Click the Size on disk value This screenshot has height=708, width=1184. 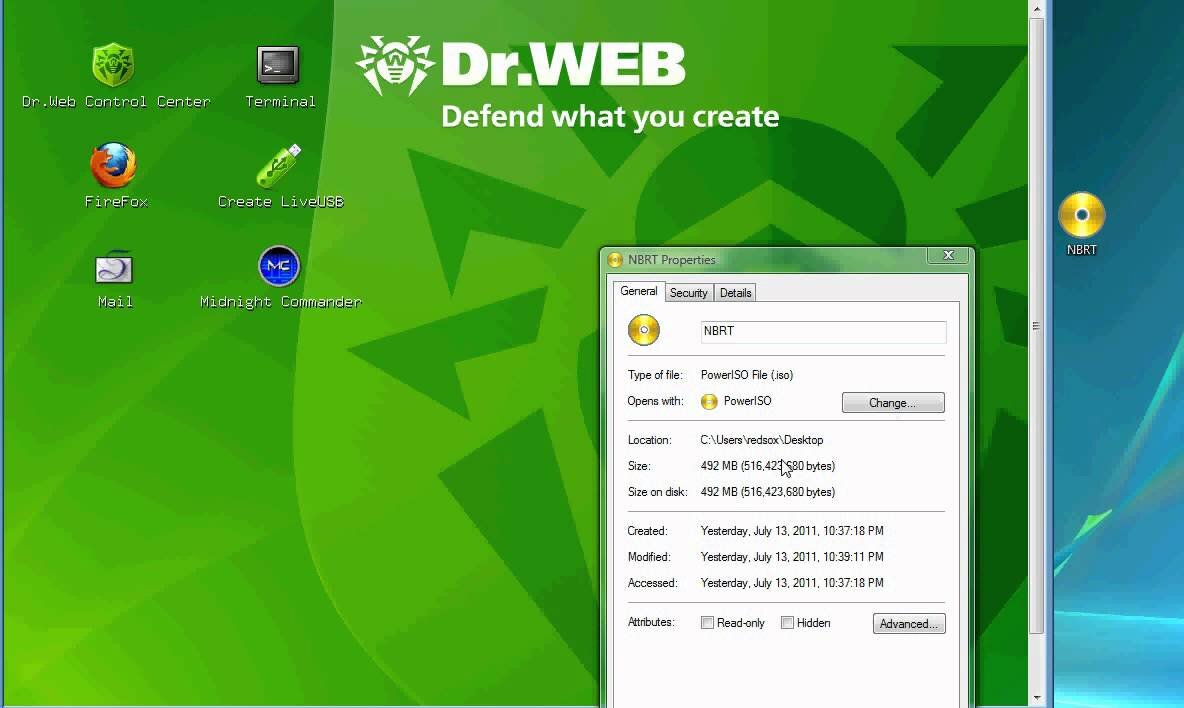[768, 492]
